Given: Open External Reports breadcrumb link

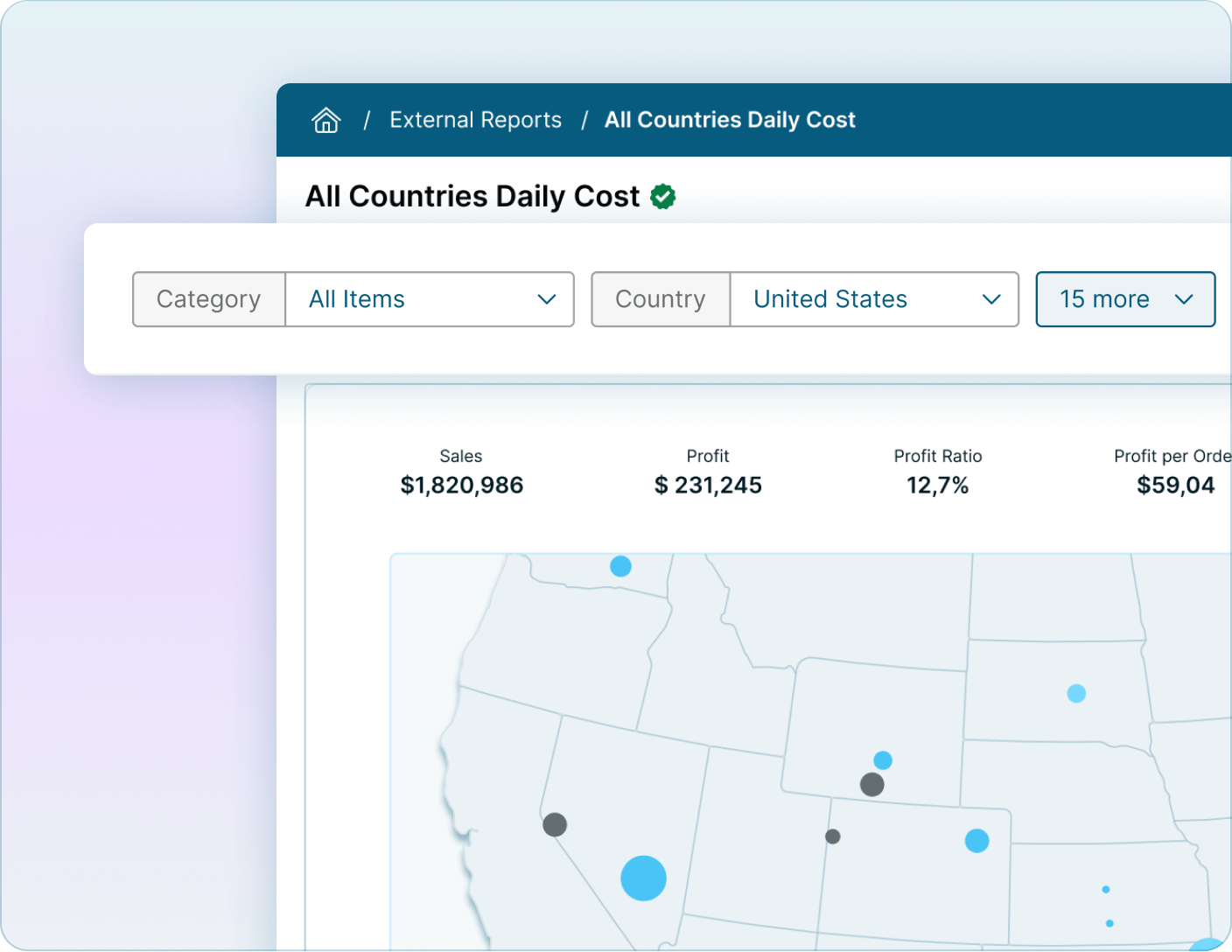Looking at the screenshot, I should [x=475, y=120].
